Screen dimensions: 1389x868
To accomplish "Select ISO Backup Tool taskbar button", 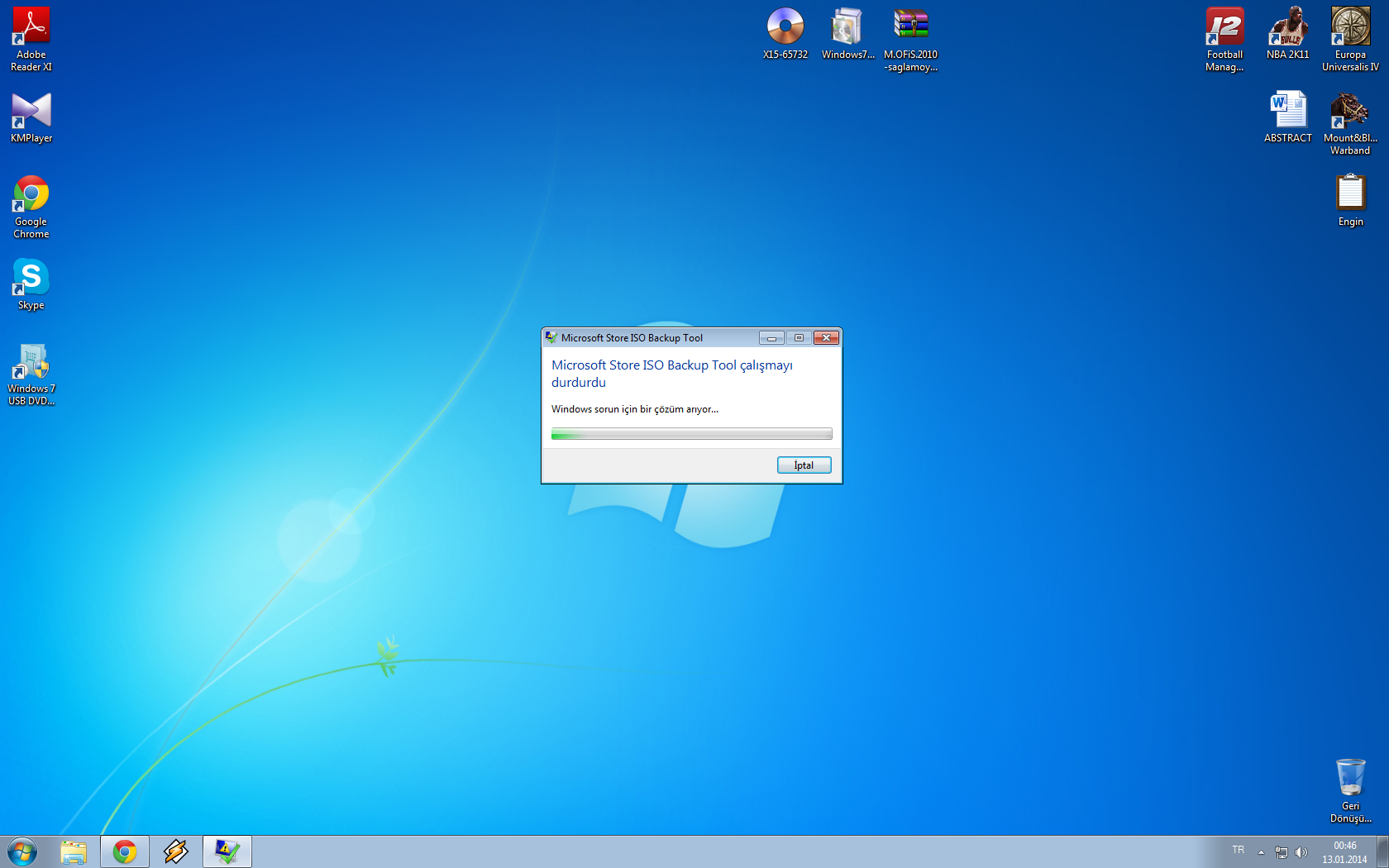I will pos(227,851).
